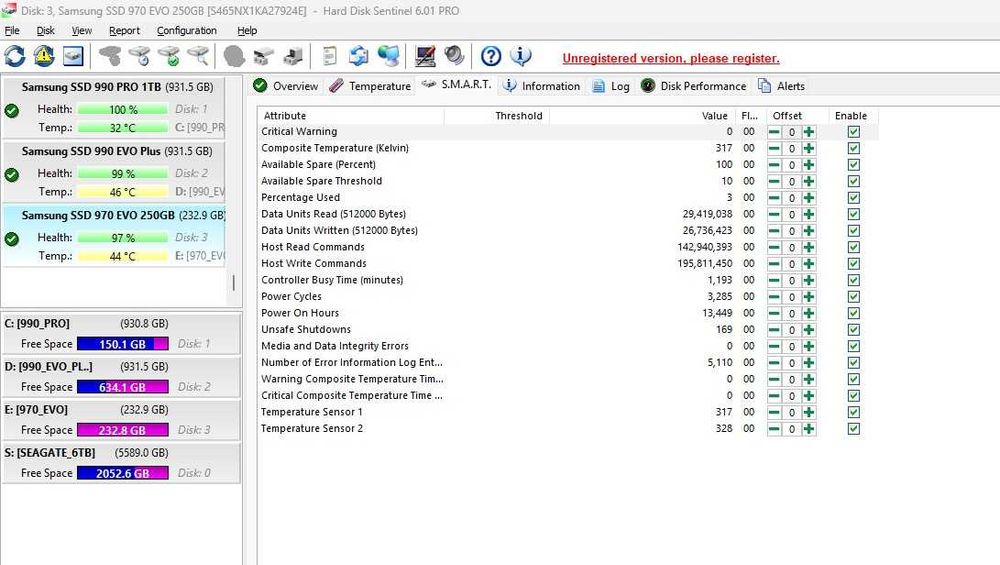Open the text report document icon

point(329,57)
